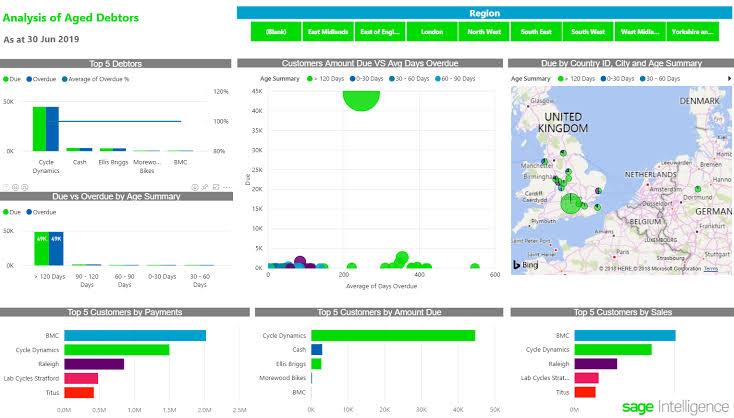Select 0-30 Days legend on the map
734x418 pixels.
click(x=617, y=79)
